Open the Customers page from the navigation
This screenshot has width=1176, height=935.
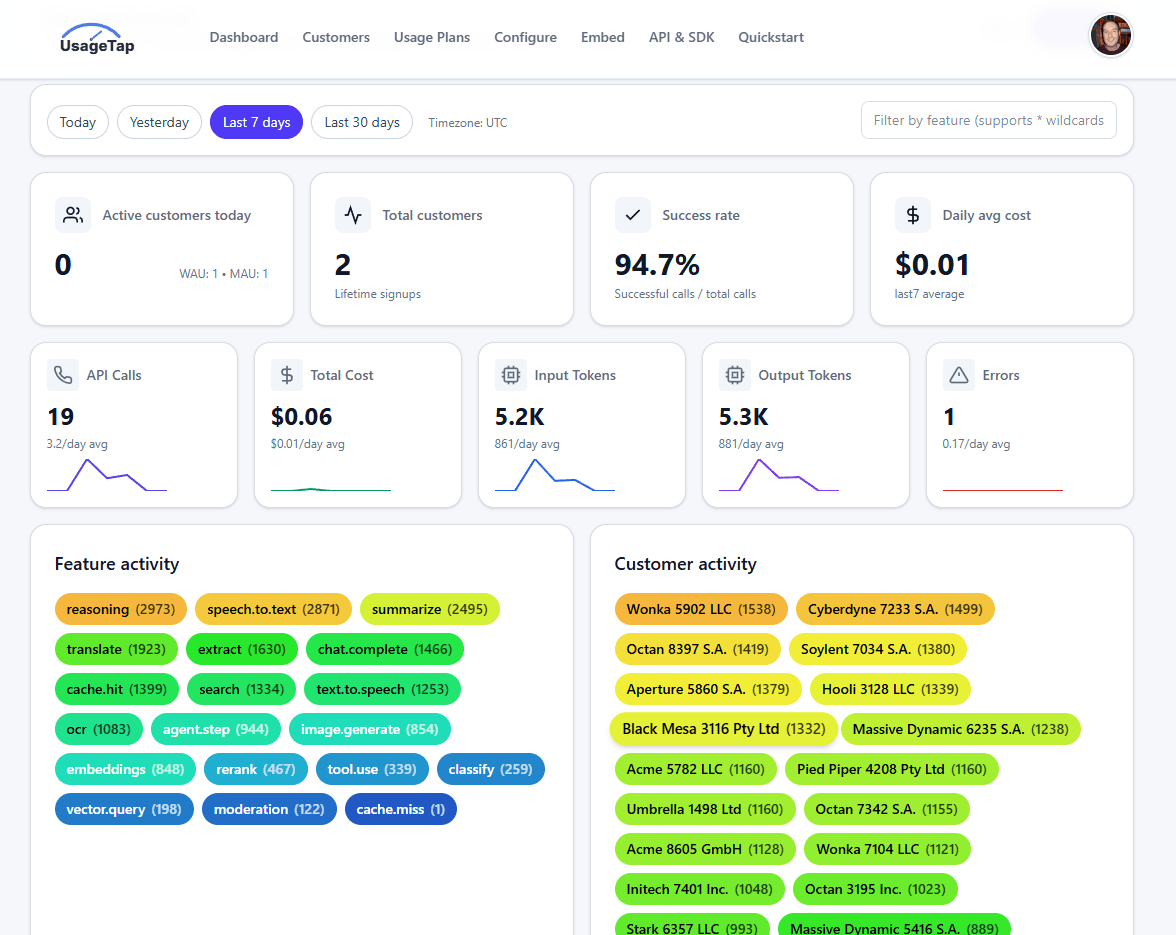335,37
